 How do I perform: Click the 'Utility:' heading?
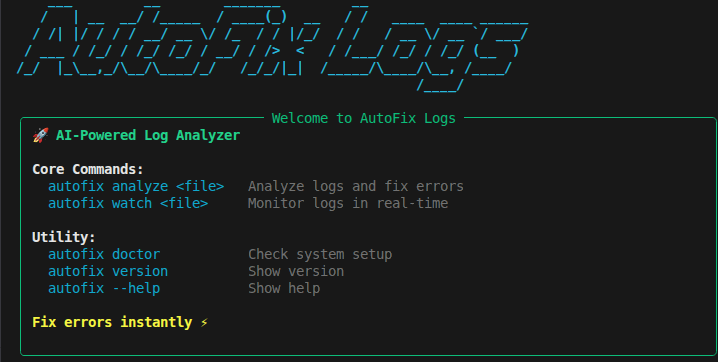(x=64, y=237)
